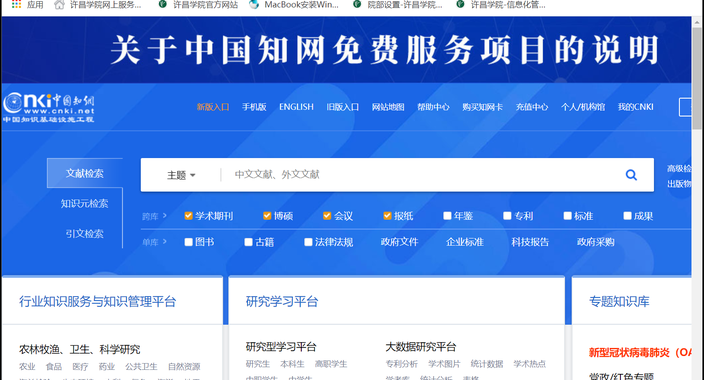Select the 文献检索 tab

[x=85, y=173]
